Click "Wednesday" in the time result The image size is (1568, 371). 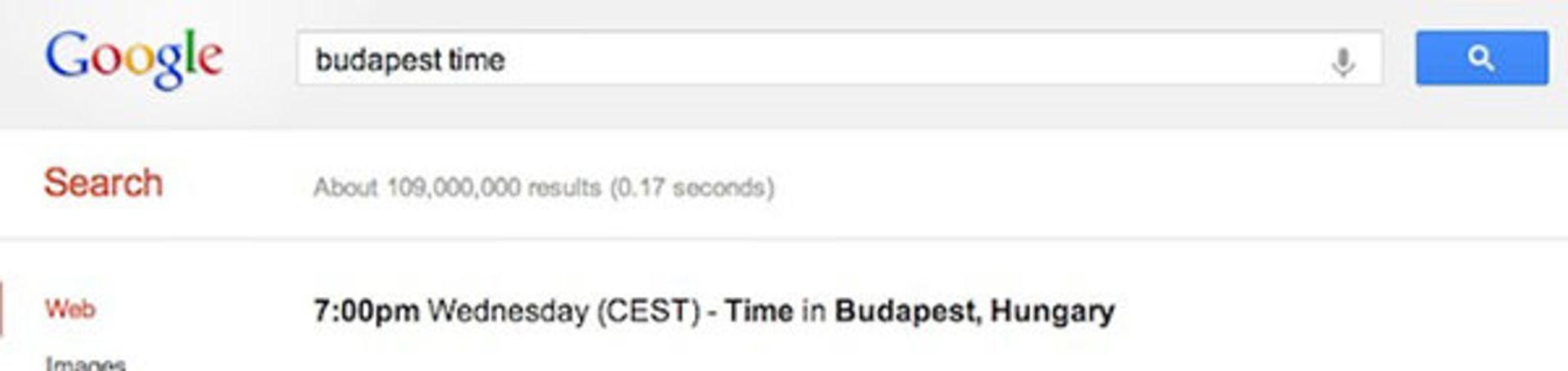507,311
